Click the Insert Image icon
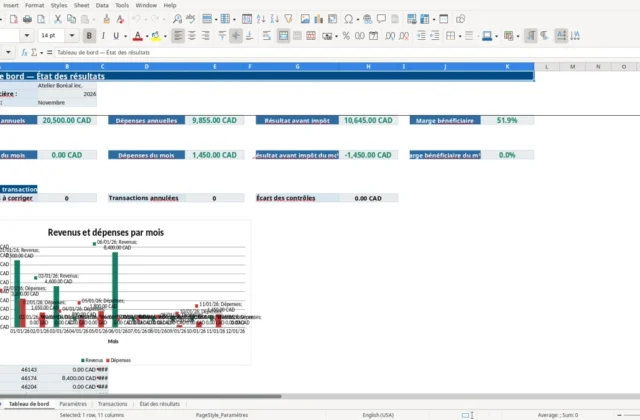This screenshot has height=420, width=640. point(305,19)
